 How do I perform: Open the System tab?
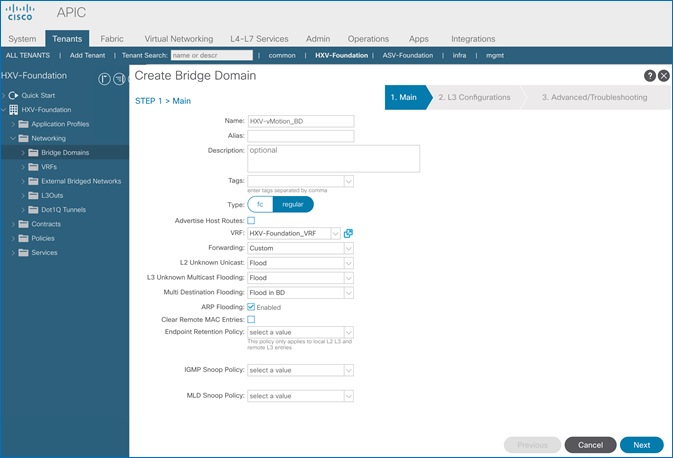click(x=22, y=39)
